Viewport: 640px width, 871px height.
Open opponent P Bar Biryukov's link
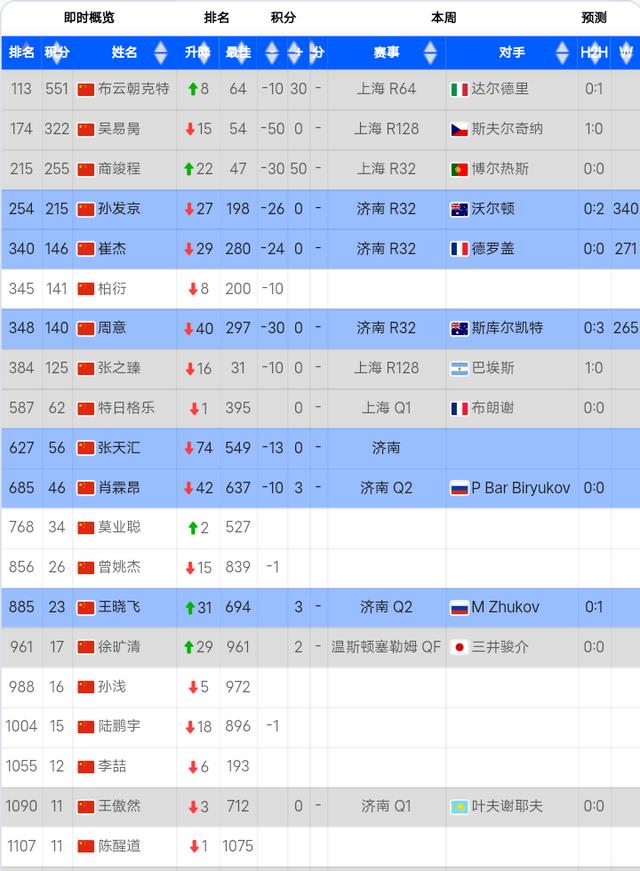[x=520, y=488]
